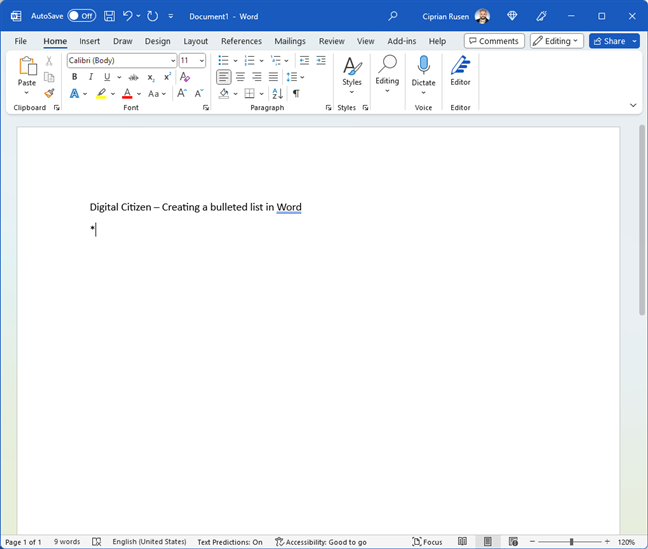Toggle paragraph marks display

click(x=296, y=93)
